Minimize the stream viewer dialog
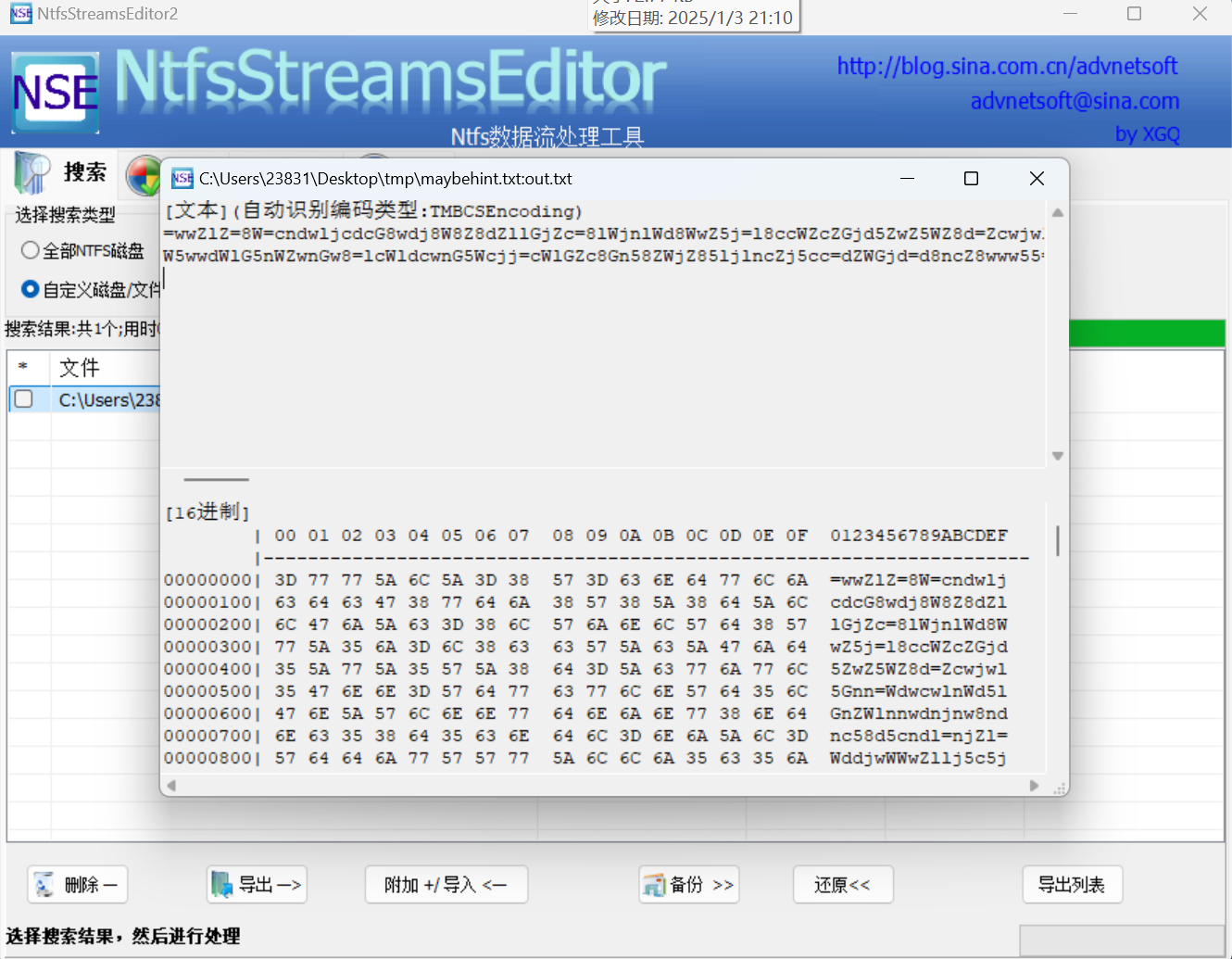This screenshot has height=959, width=1232. coord(907,178)
